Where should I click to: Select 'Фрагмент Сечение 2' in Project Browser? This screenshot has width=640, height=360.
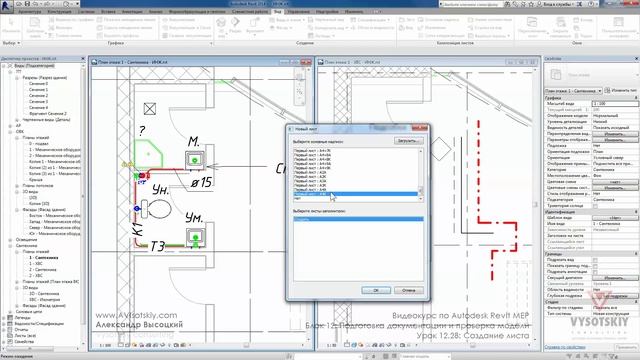click(x=48, y=113)
